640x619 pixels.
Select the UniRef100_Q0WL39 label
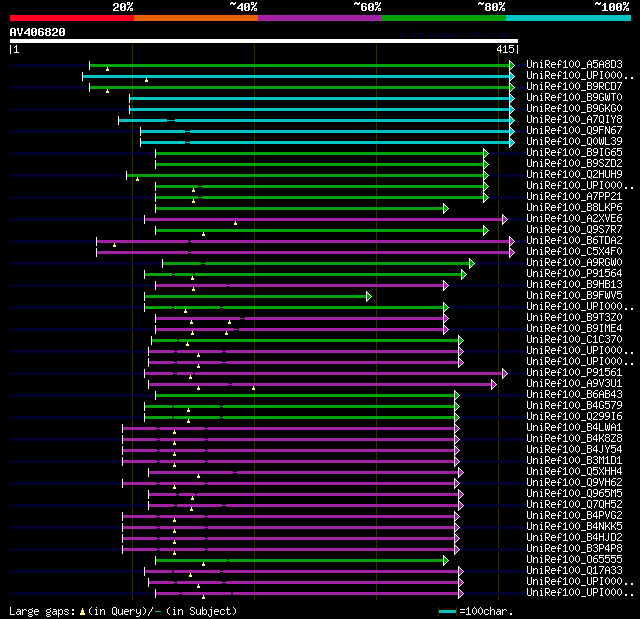(574, 142)
